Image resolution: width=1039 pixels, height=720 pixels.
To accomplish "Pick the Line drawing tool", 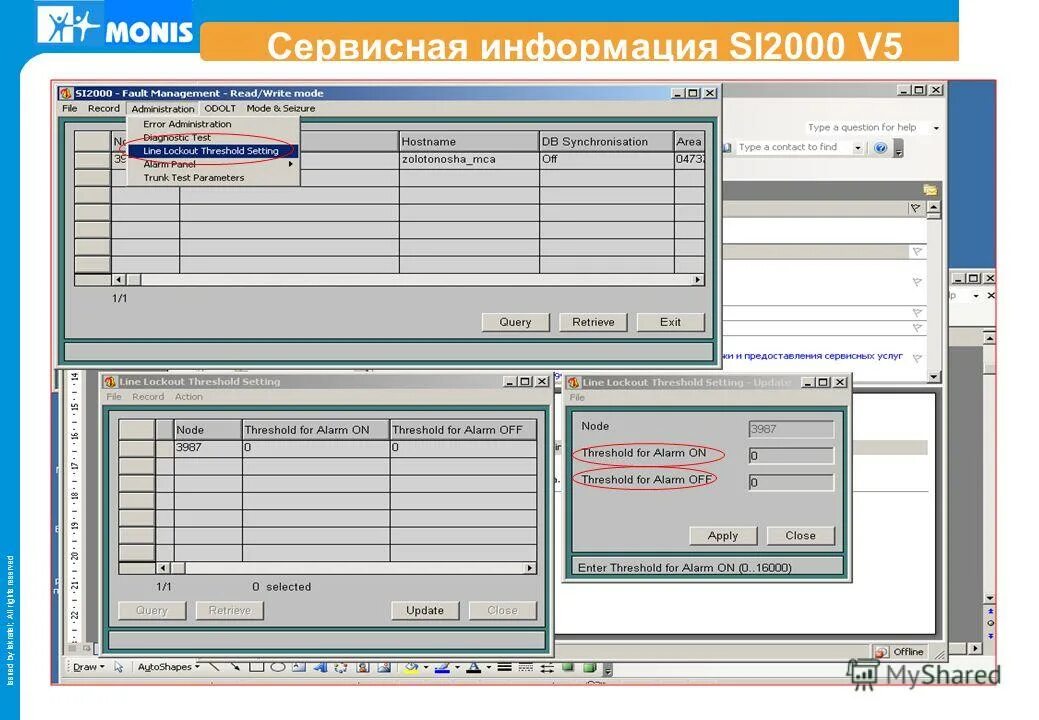I will (214, 666).
